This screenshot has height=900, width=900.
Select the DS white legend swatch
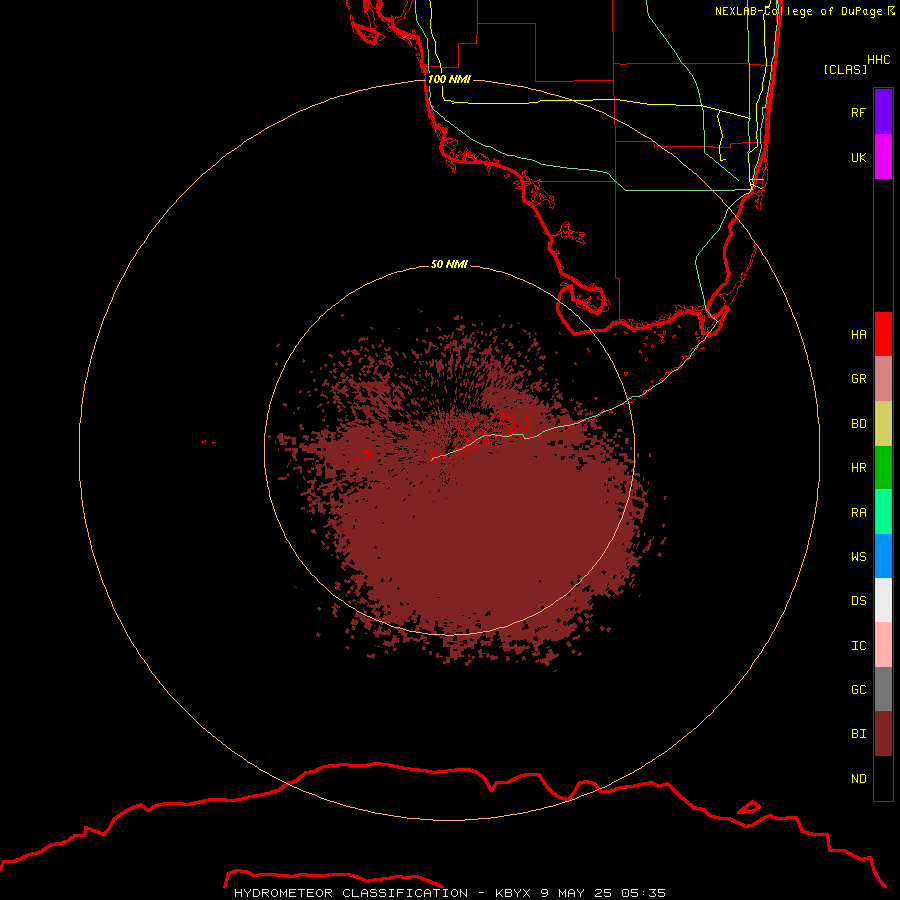pyautogui.click(x=883, y=600)
